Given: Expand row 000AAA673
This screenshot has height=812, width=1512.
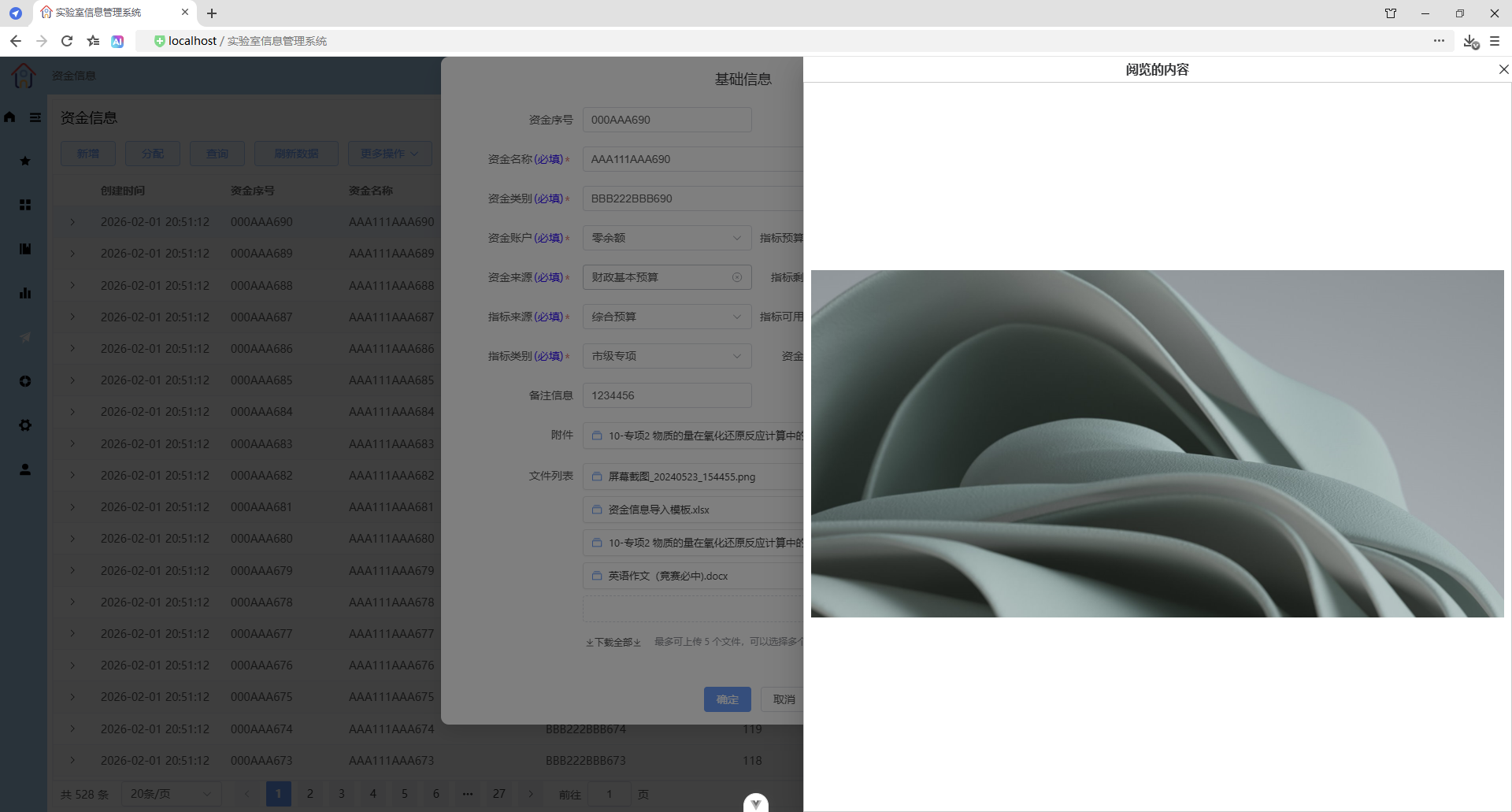Looking at the screenshot, I should coord(72,761).
